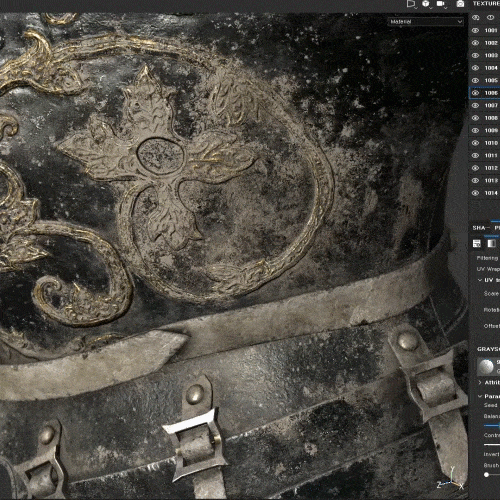Click the video camera icon in the top toolbar
This screenshot has width=500, height=500.
(441, 4)
